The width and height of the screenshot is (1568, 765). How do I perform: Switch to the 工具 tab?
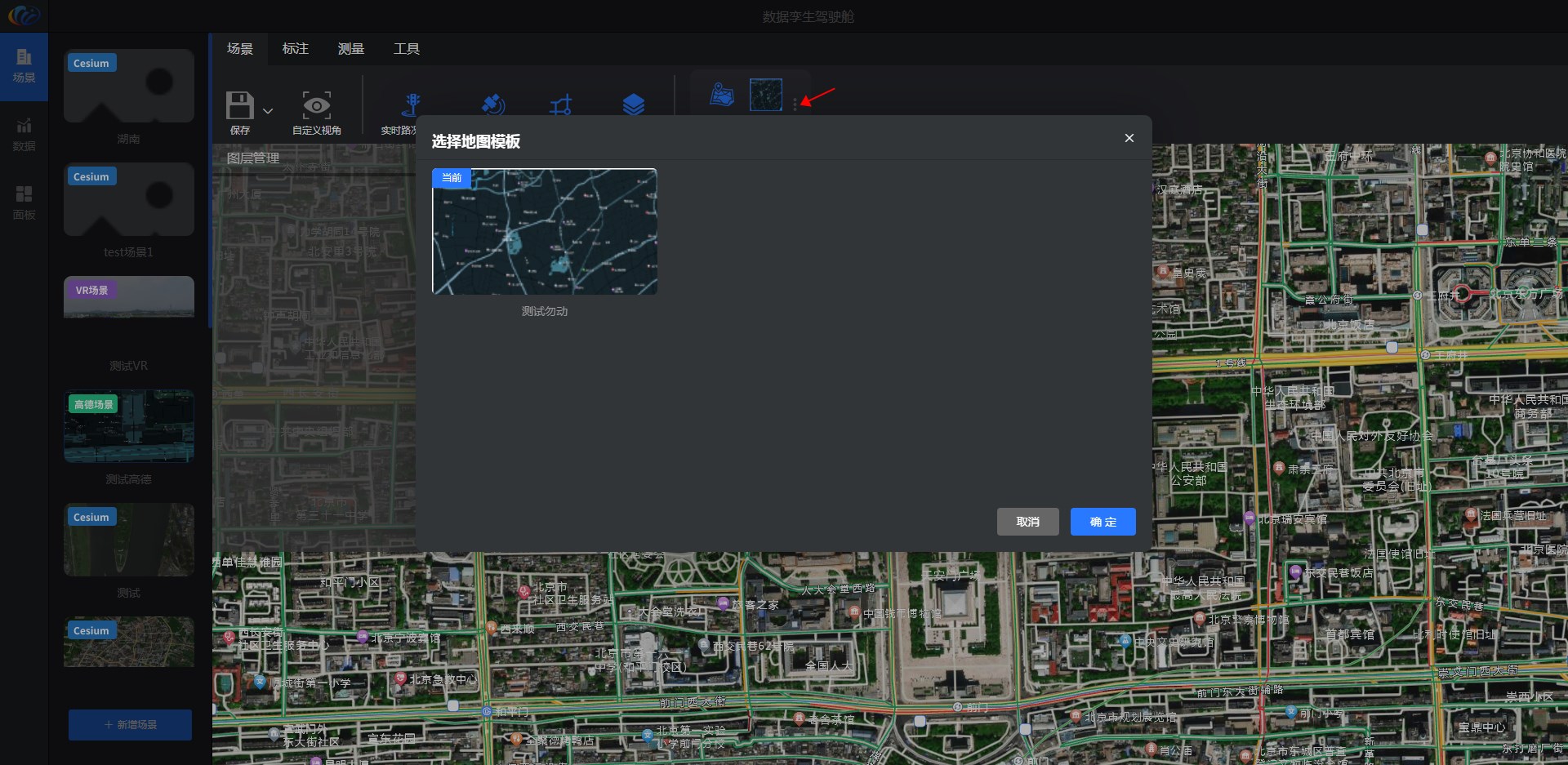[406, 49]
